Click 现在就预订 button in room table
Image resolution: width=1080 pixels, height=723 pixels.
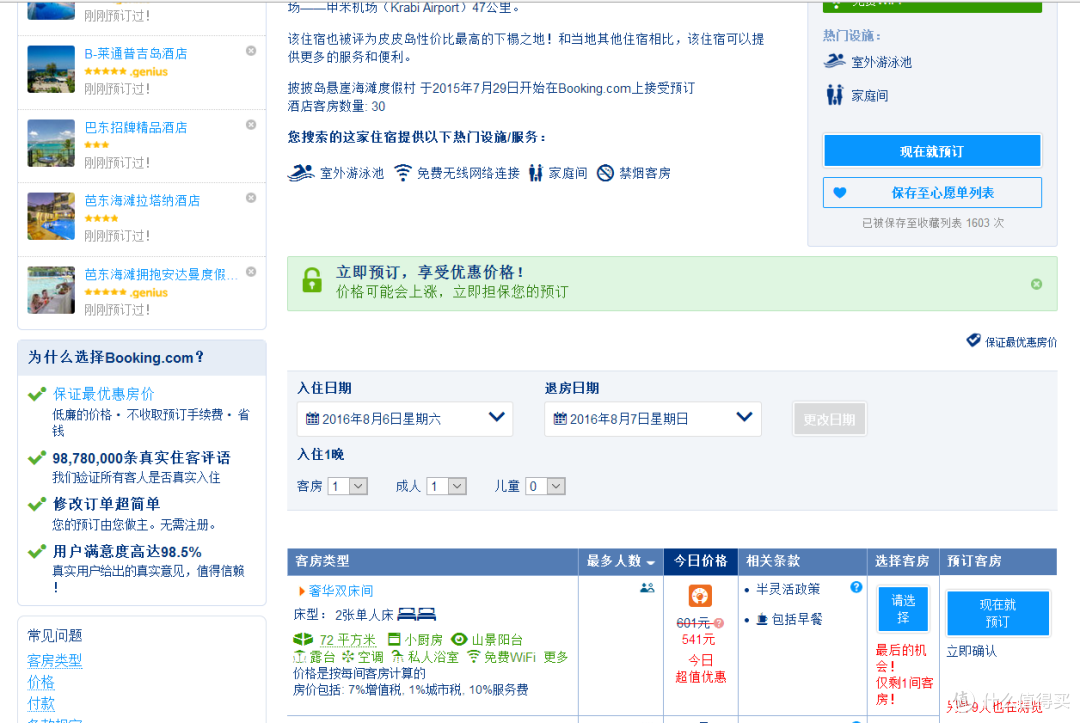(997, 613)
